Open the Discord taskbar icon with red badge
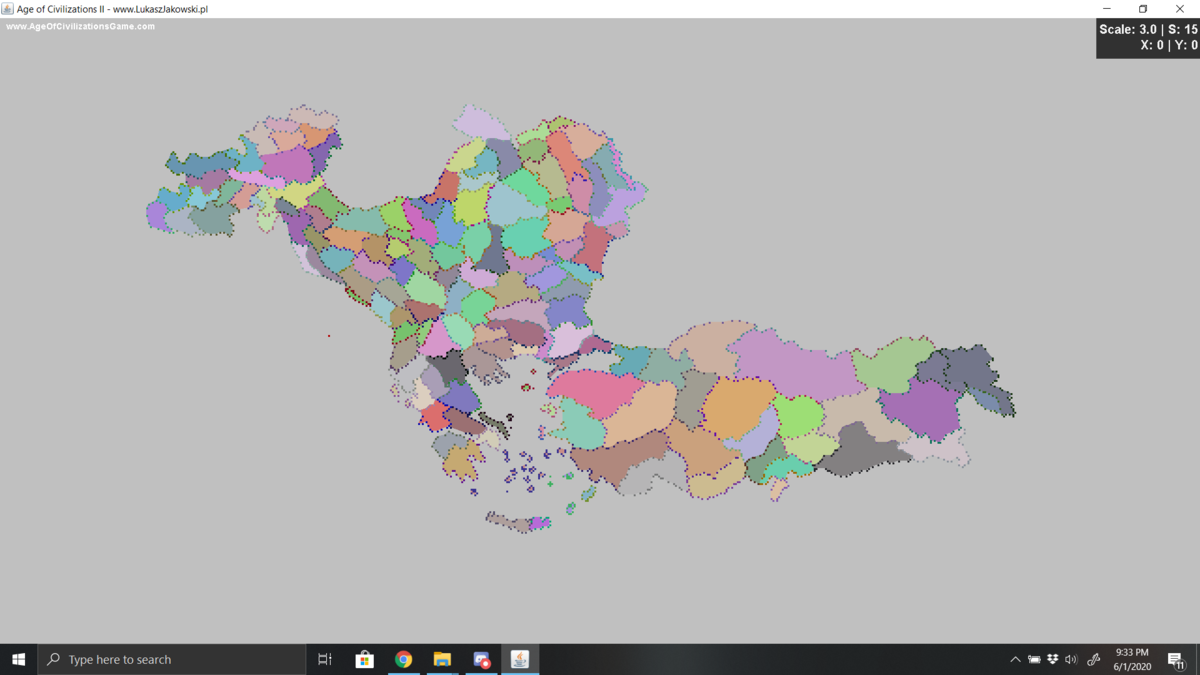The height and width of the screenshot is (675, 1200). (481, 659)
